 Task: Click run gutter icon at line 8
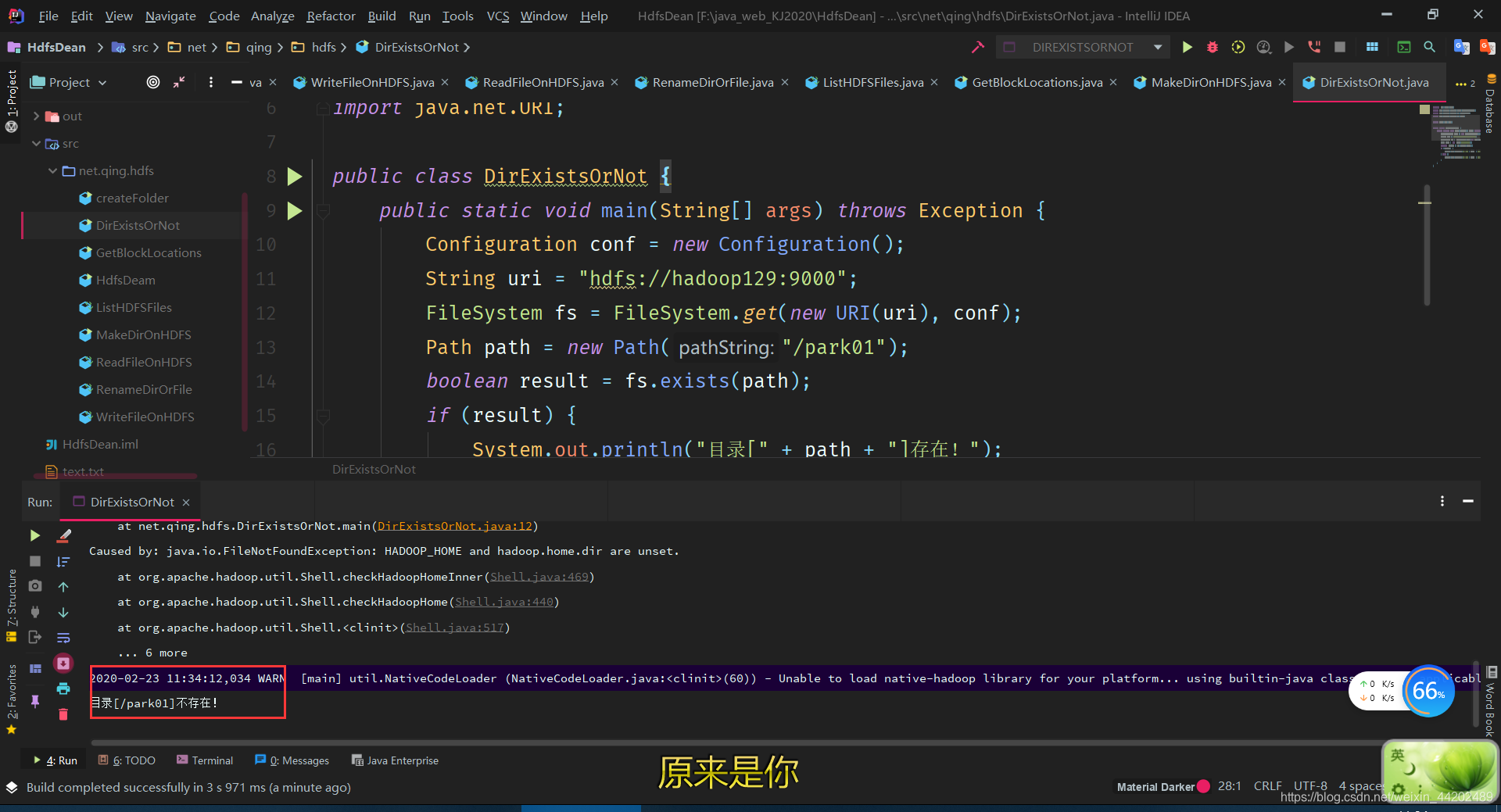[295, 177]
